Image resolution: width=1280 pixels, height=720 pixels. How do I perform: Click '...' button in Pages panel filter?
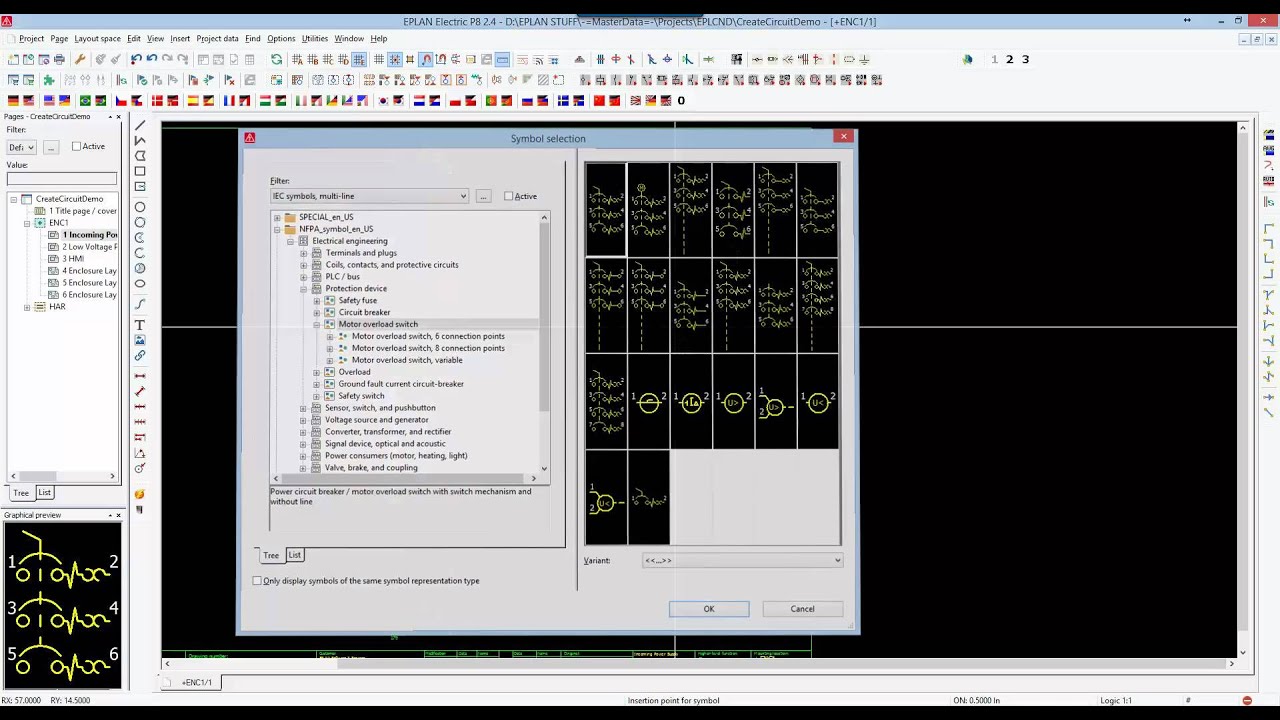pos(50,147)
